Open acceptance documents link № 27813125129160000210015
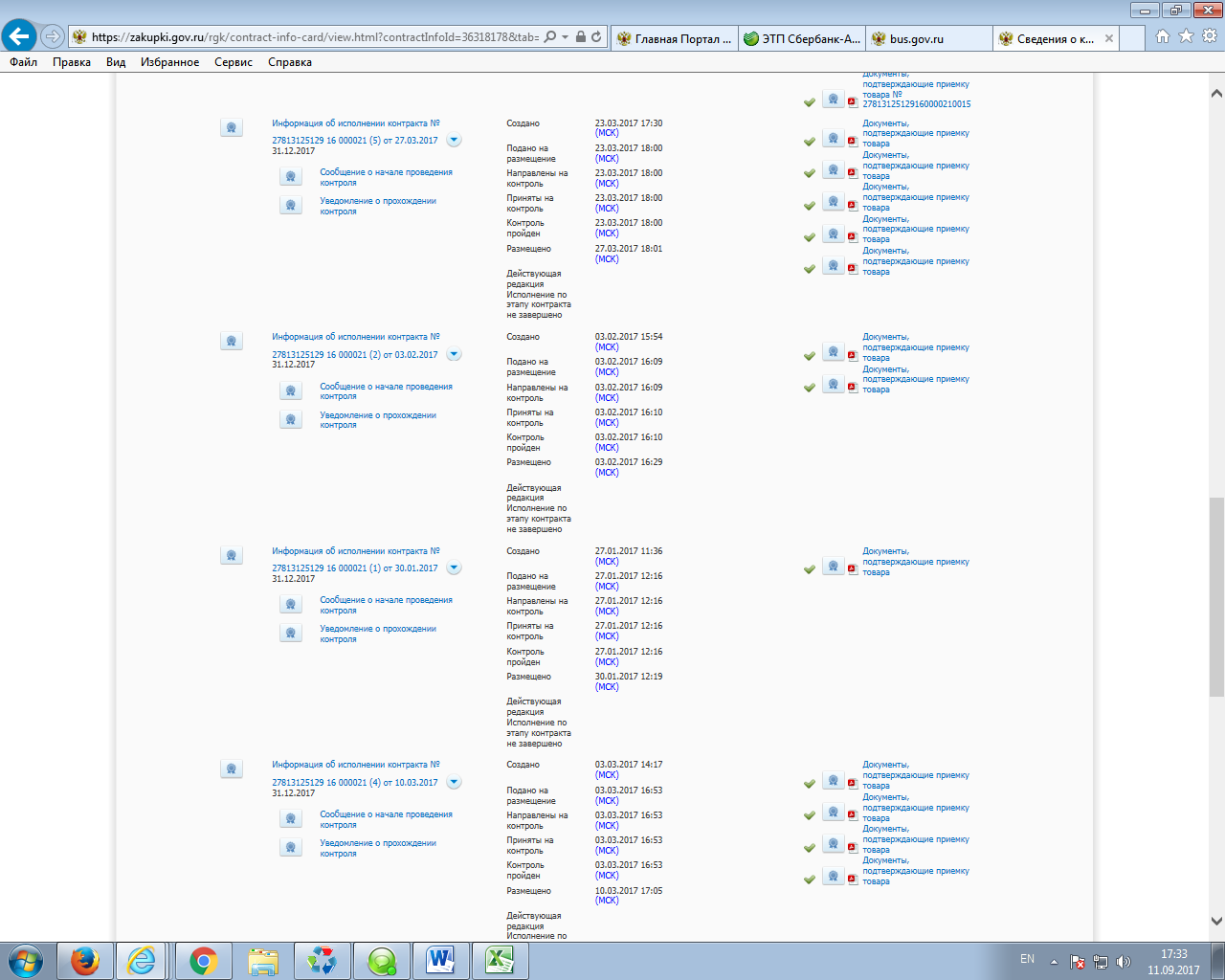The height and width of the screenshot is (980, 1225). tap(916, 89)
